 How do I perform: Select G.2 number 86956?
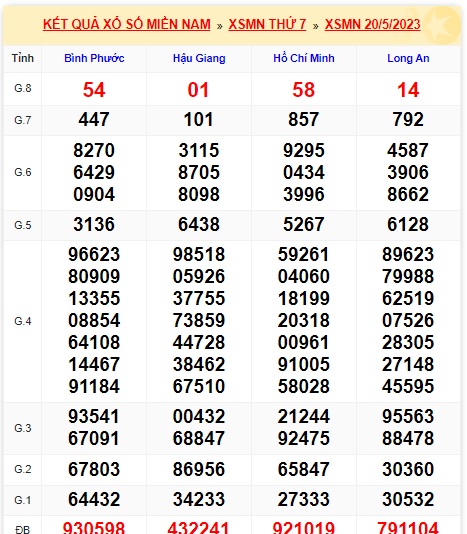(199, 469)
